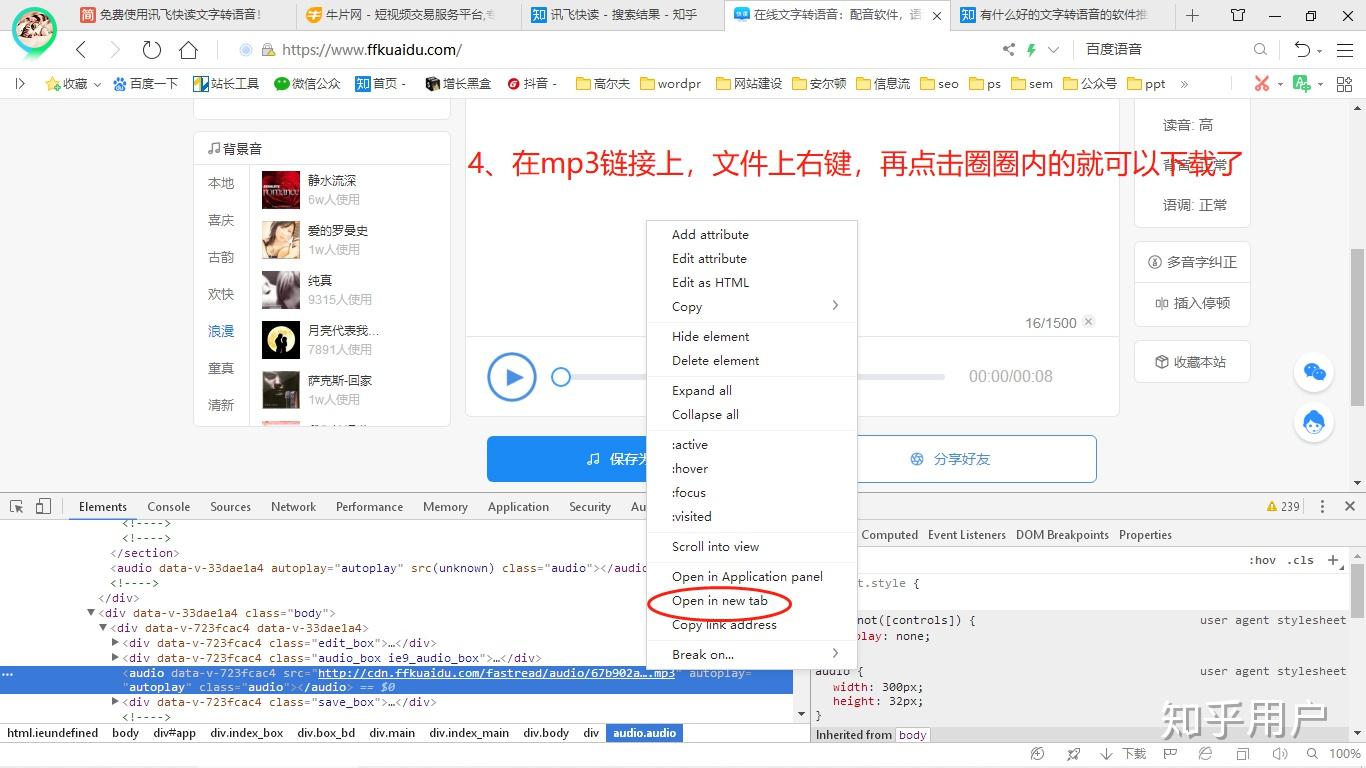Open the bookmarks overflow » chevron
The width and height of the screenshot is (1366, 768).
click(1184, 84)
